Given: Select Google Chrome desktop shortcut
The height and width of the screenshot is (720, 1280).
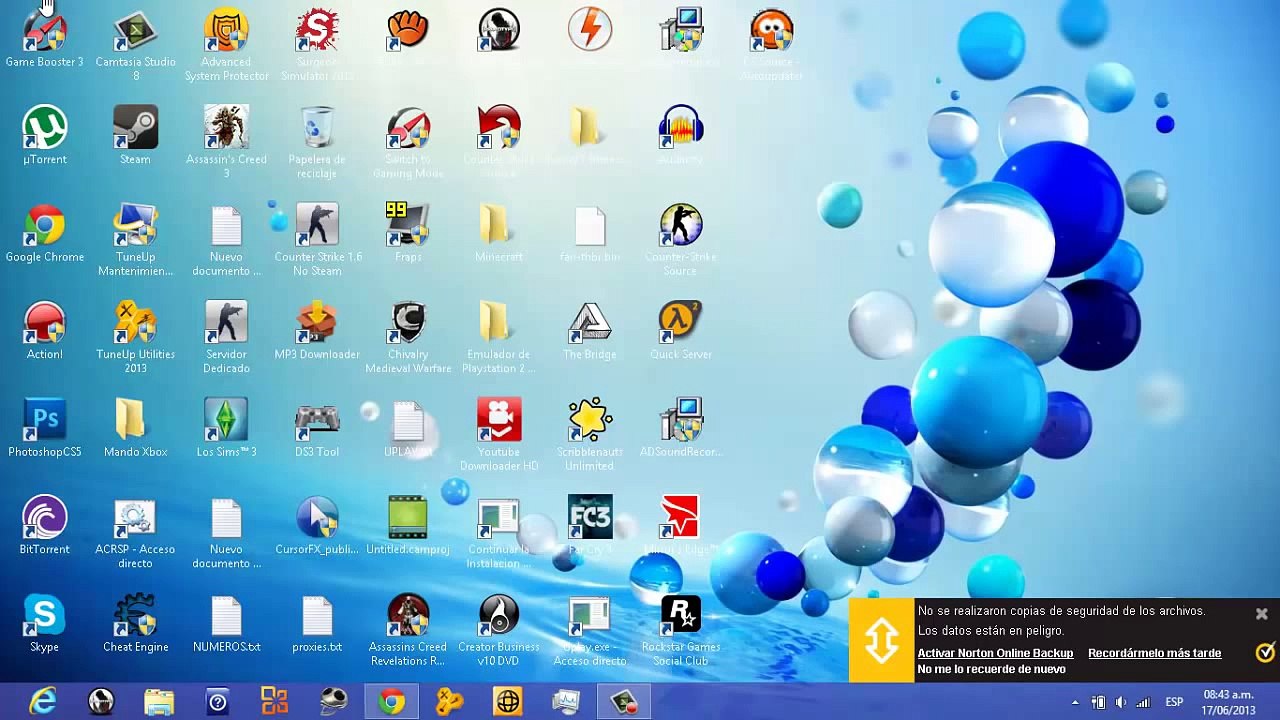Looking at the screenshot, I should (45, 233).
